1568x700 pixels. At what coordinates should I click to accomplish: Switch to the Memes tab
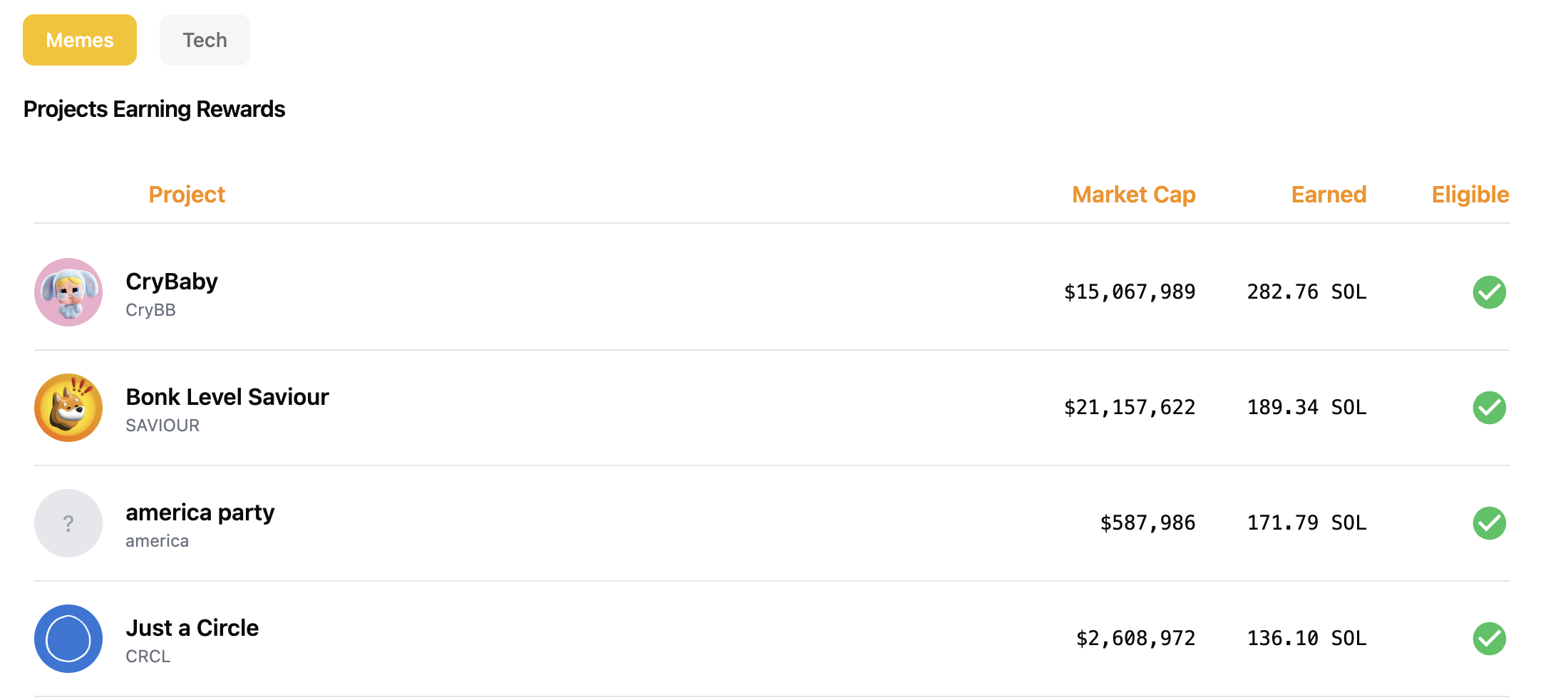click(x=80, y=40)
